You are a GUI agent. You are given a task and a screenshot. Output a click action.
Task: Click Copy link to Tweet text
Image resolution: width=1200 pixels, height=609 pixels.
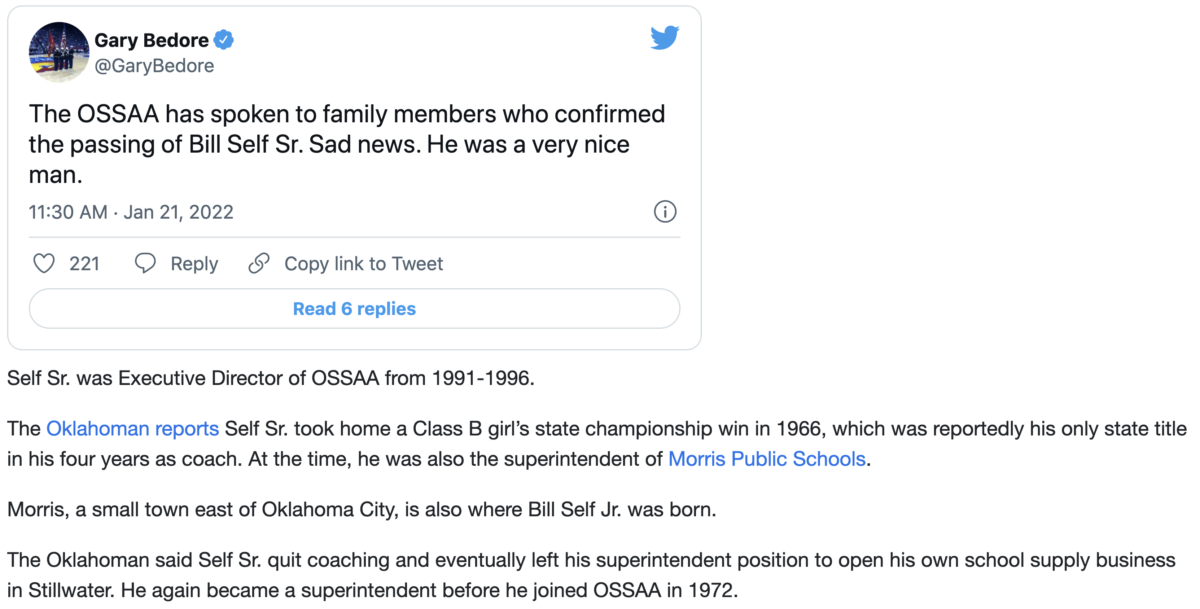click(x=364, y=264)
